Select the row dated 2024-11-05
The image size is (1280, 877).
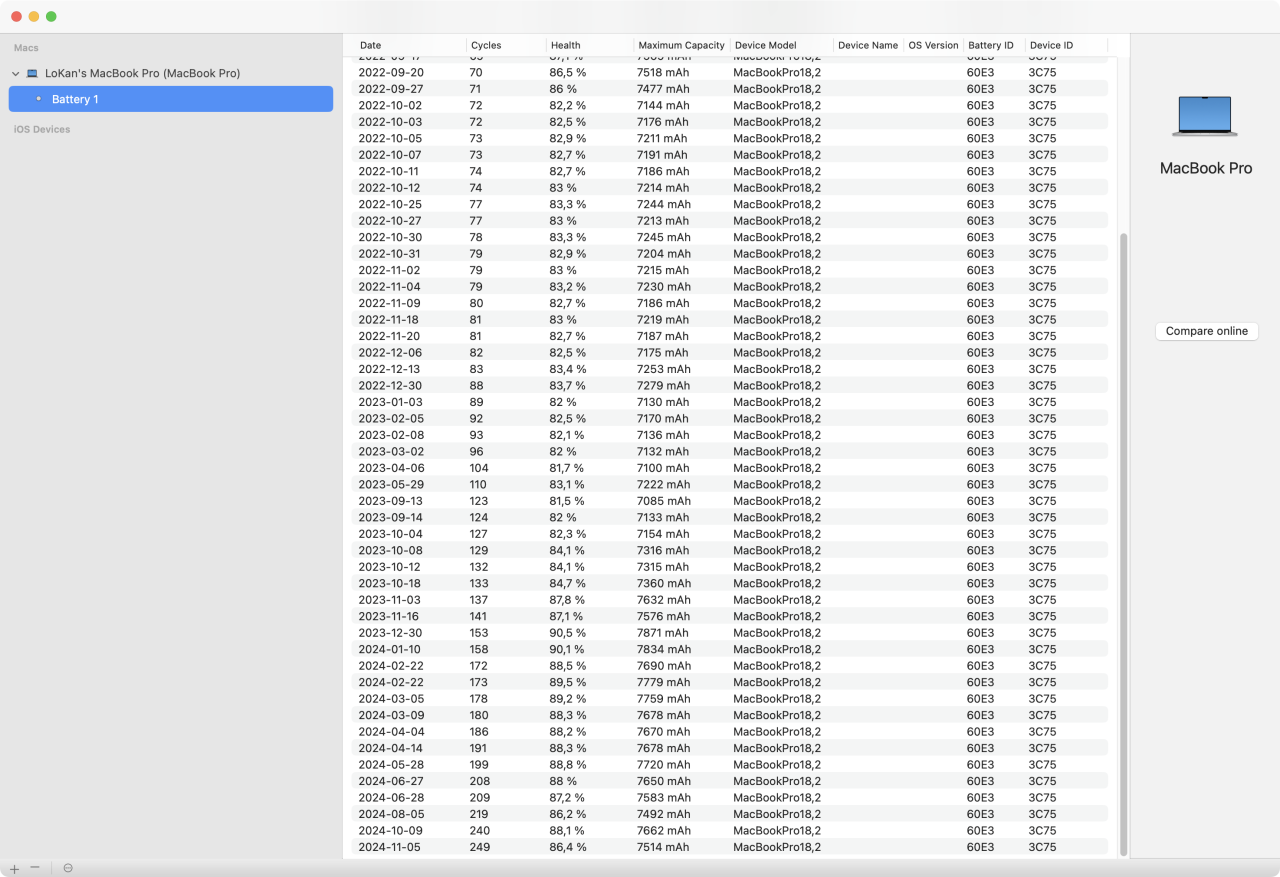coord(731,847)
